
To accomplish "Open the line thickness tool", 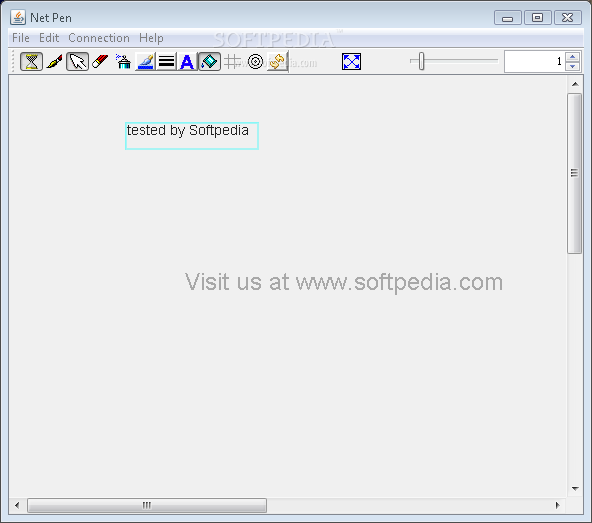I will click(x=166, y=62).
